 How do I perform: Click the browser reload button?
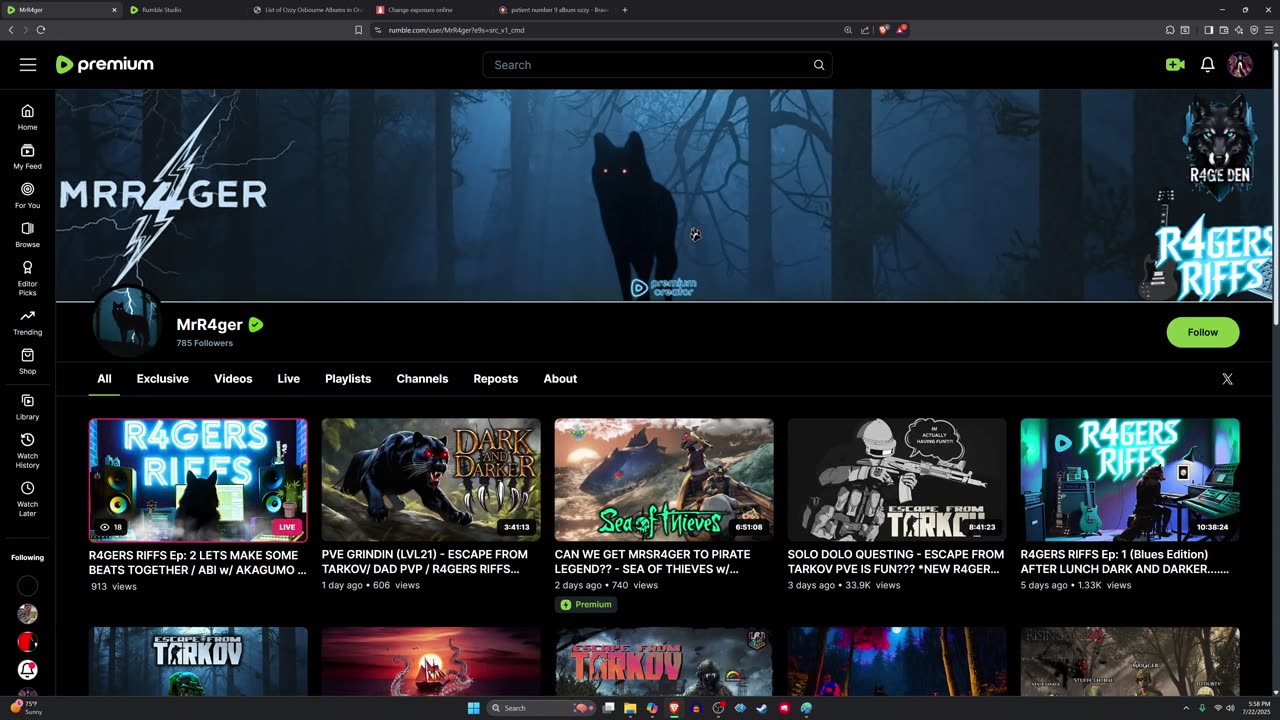coord(41,30)
